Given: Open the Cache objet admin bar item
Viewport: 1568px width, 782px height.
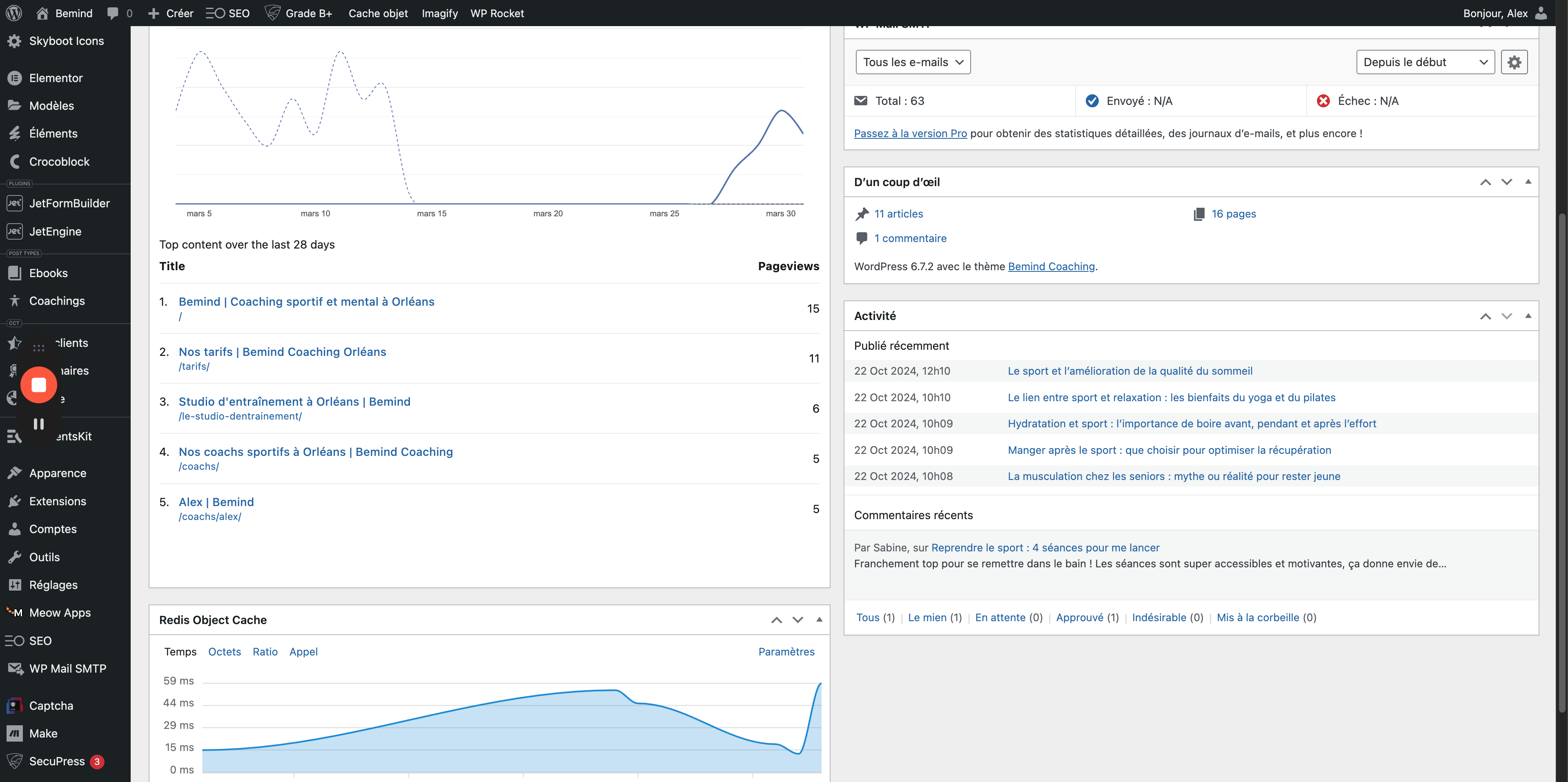Looking at the screenshot, I should click(x=378, y=13).
